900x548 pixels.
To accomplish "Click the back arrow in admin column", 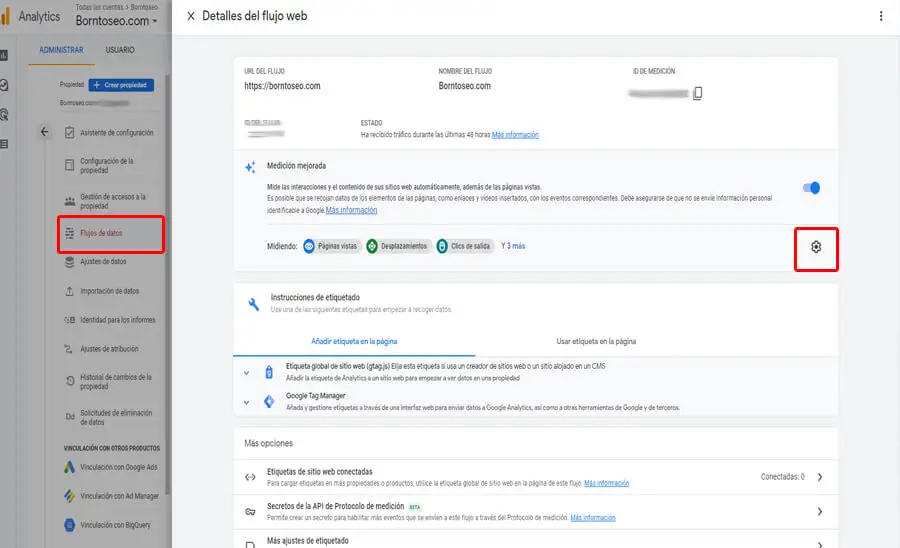I will (x=44, y=132).
